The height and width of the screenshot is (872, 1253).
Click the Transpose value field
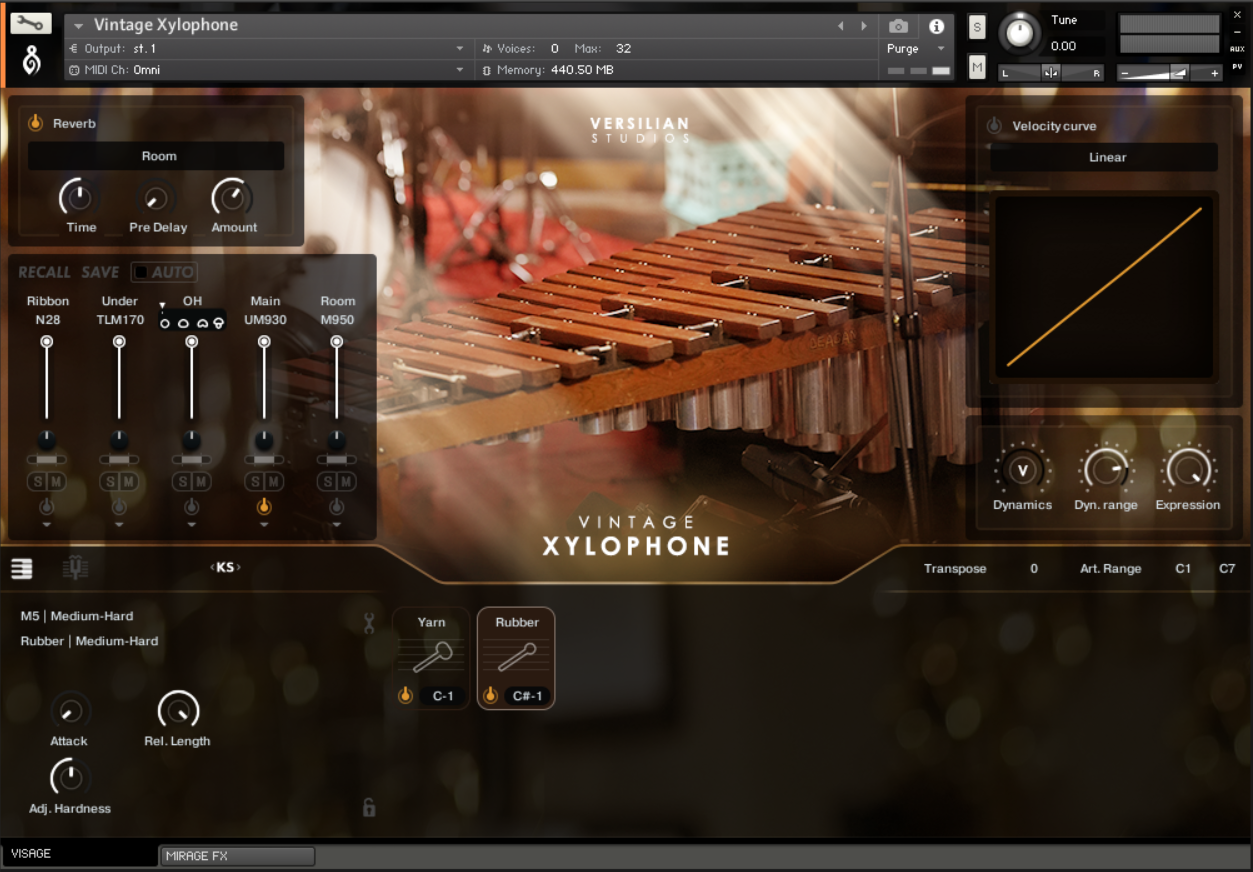[x=1034, y=568]
